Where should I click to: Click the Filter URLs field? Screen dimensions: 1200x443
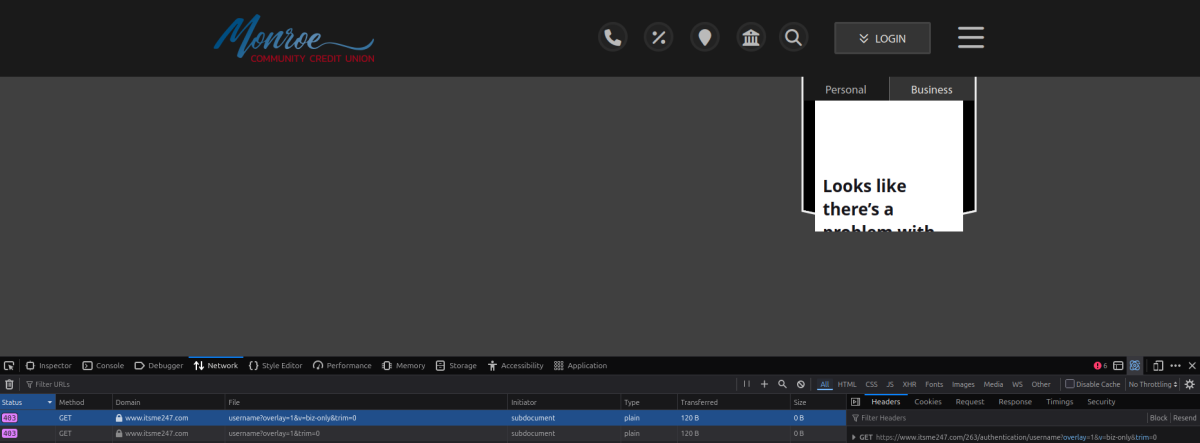(380, 384)
